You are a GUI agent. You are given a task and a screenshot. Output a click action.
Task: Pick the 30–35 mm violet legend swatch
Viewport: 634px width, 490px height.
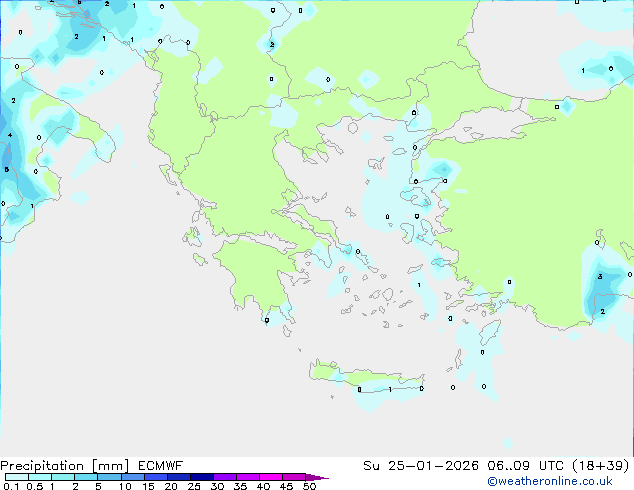click(x=225, y=477)
